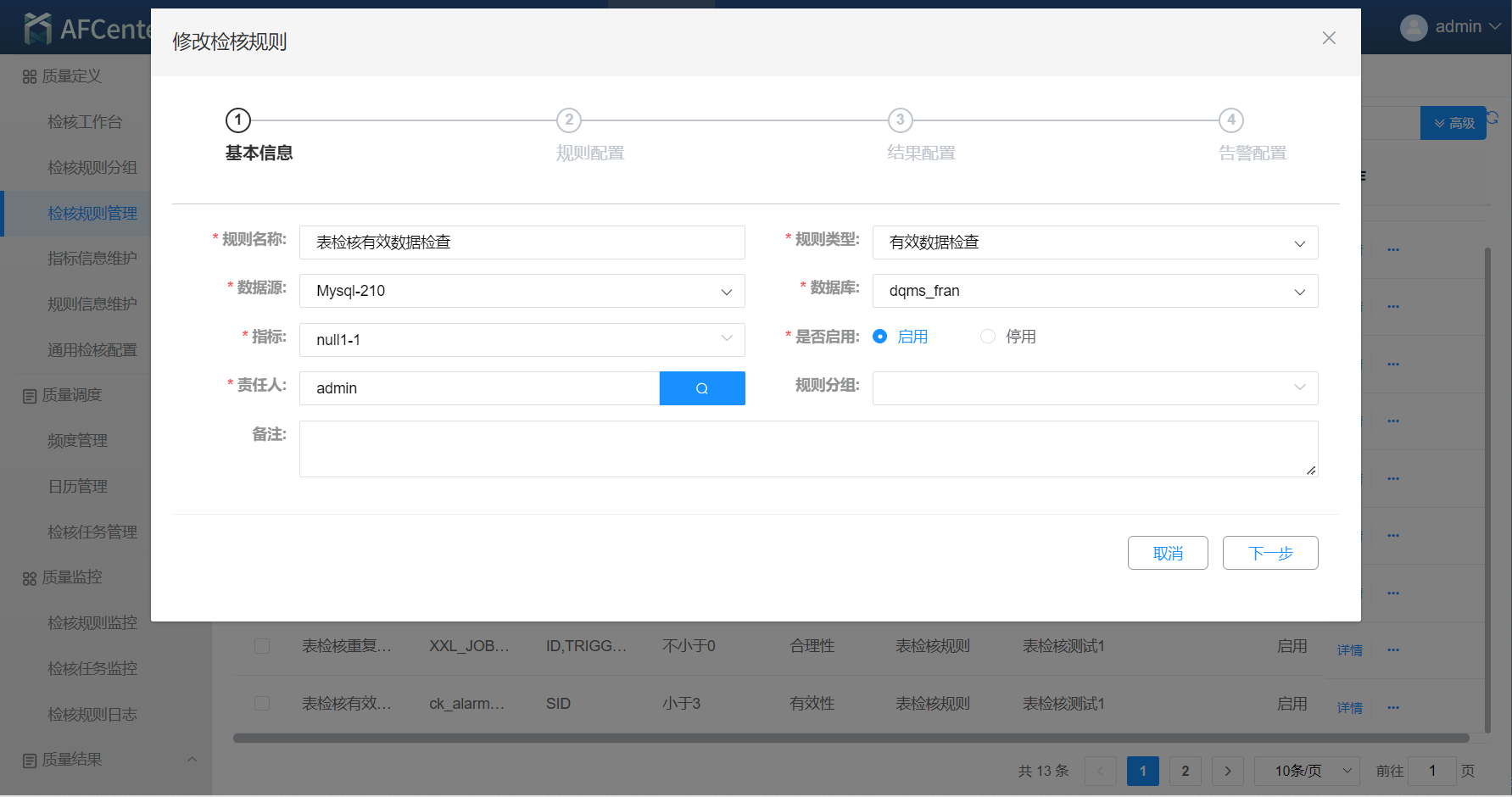Open the 规则分组 dropdown
The height and width of the screenshot is (797, 1512).
(x=1094, y=388)
